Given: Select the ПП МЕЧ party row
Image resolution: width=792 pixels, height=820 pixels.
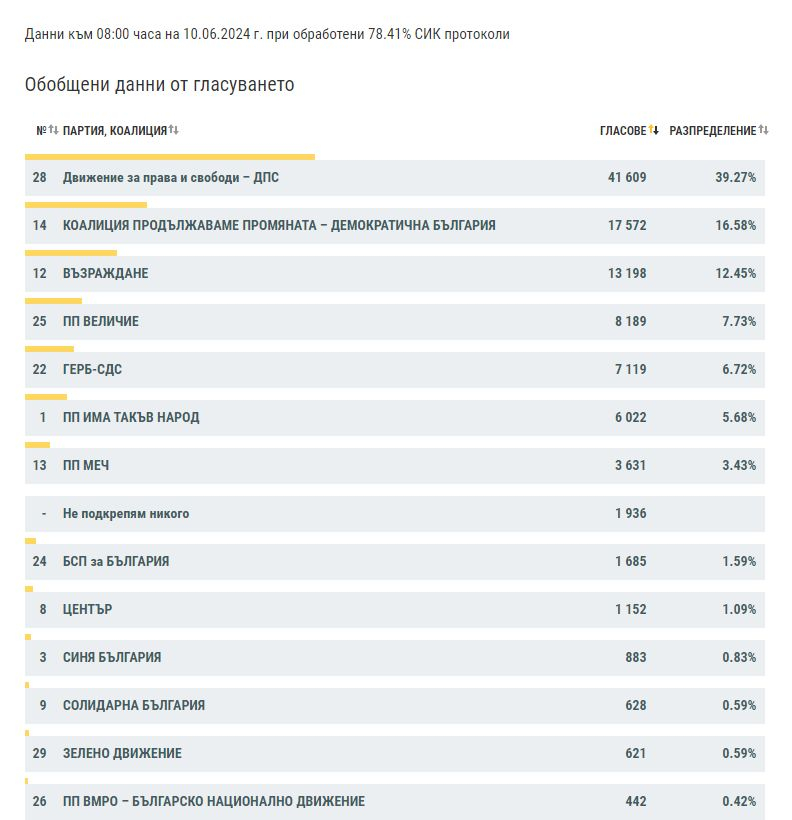Looking at the screenshot, I should tap(395, 465).
